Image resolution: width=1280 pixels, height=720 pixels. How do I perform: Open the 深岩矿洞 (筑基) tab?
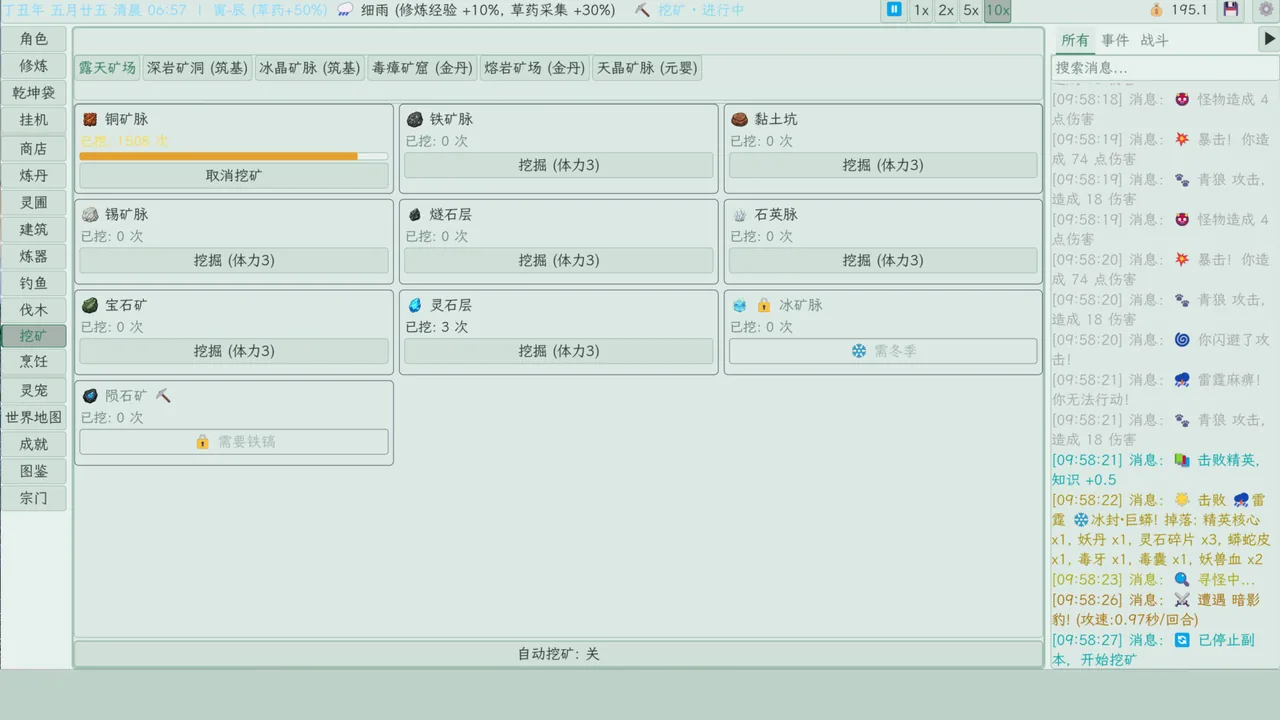[197, 68]
